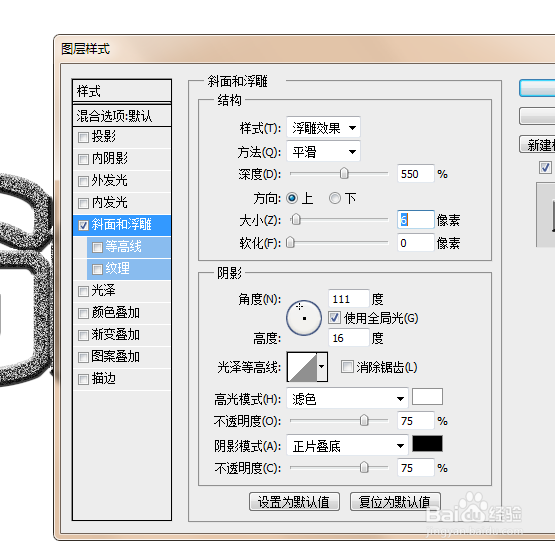
Task: Open the 阴影模式 正片叠底 dropdown
Action: tap(347, 446)
